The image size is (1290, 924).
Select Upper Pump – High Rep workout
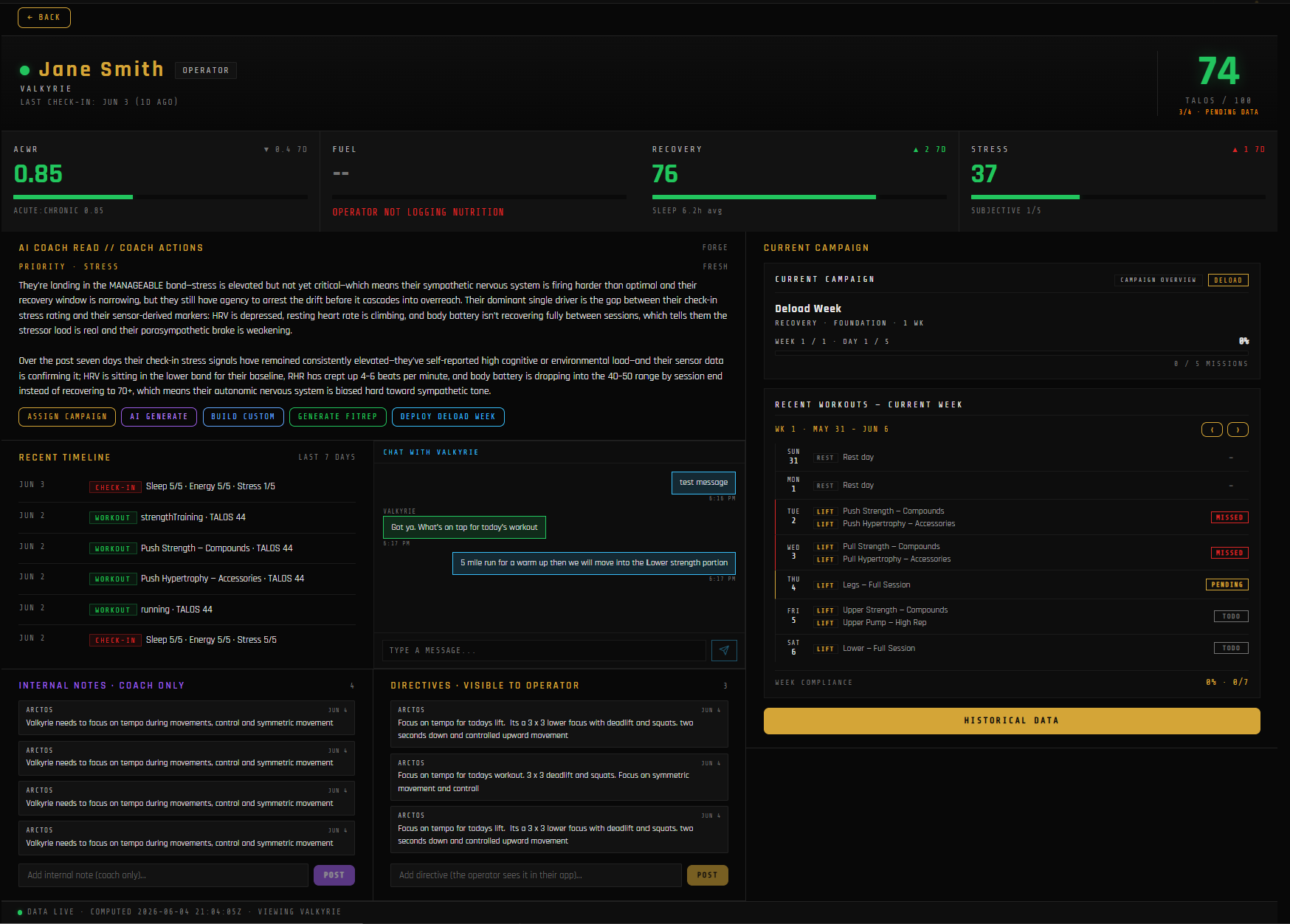click(884, 622)
